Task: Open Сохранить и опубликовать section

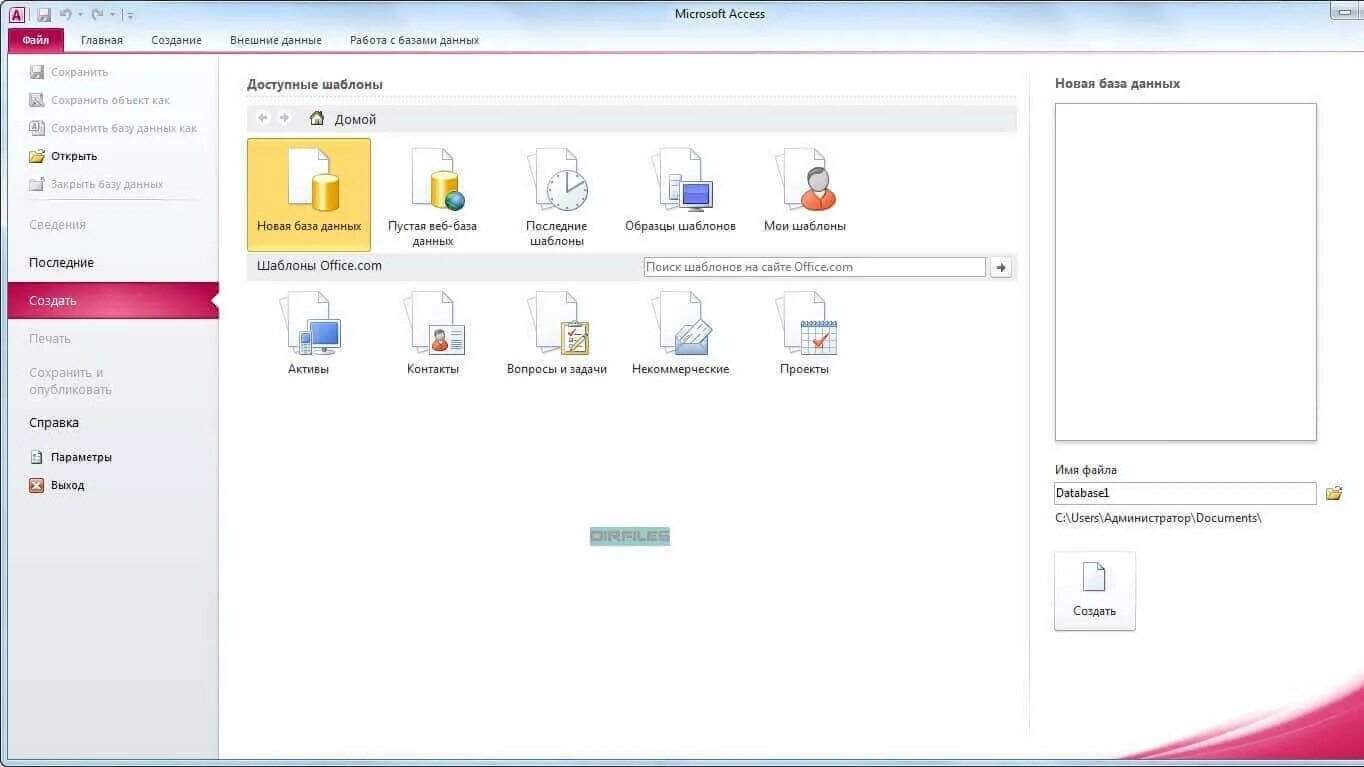Action: pos(70,381)
